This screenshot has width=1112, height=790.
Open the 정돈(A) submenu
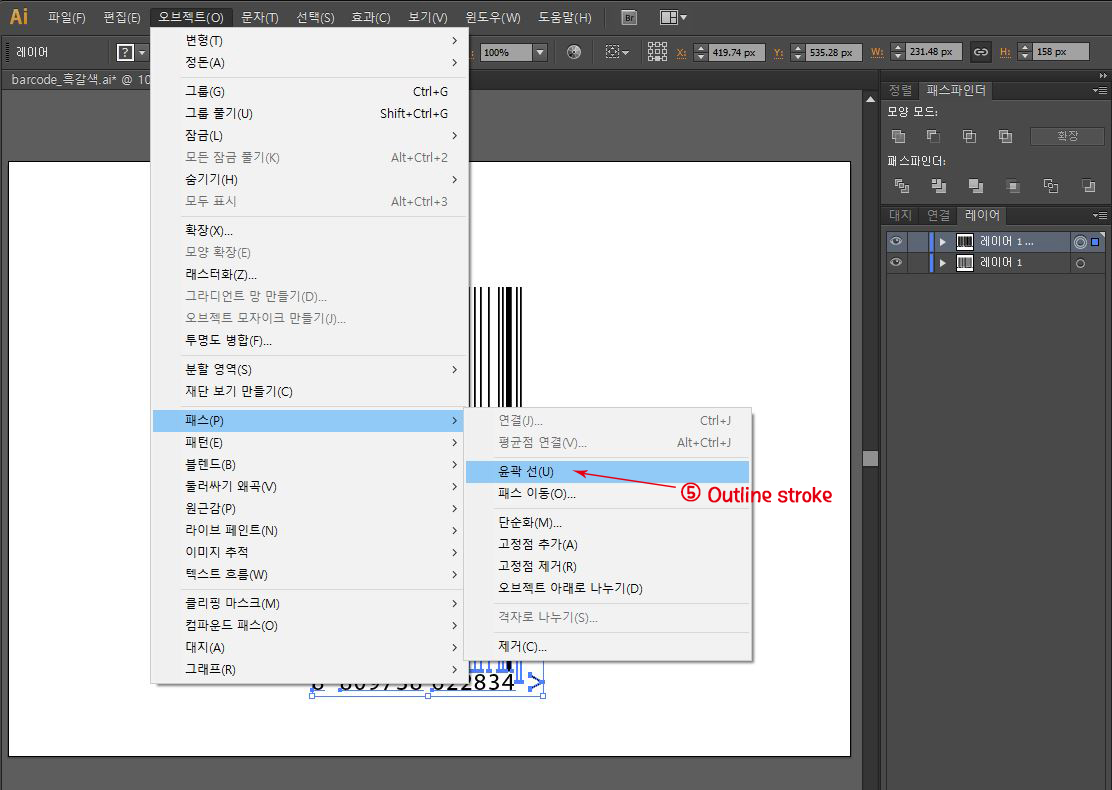310,62
